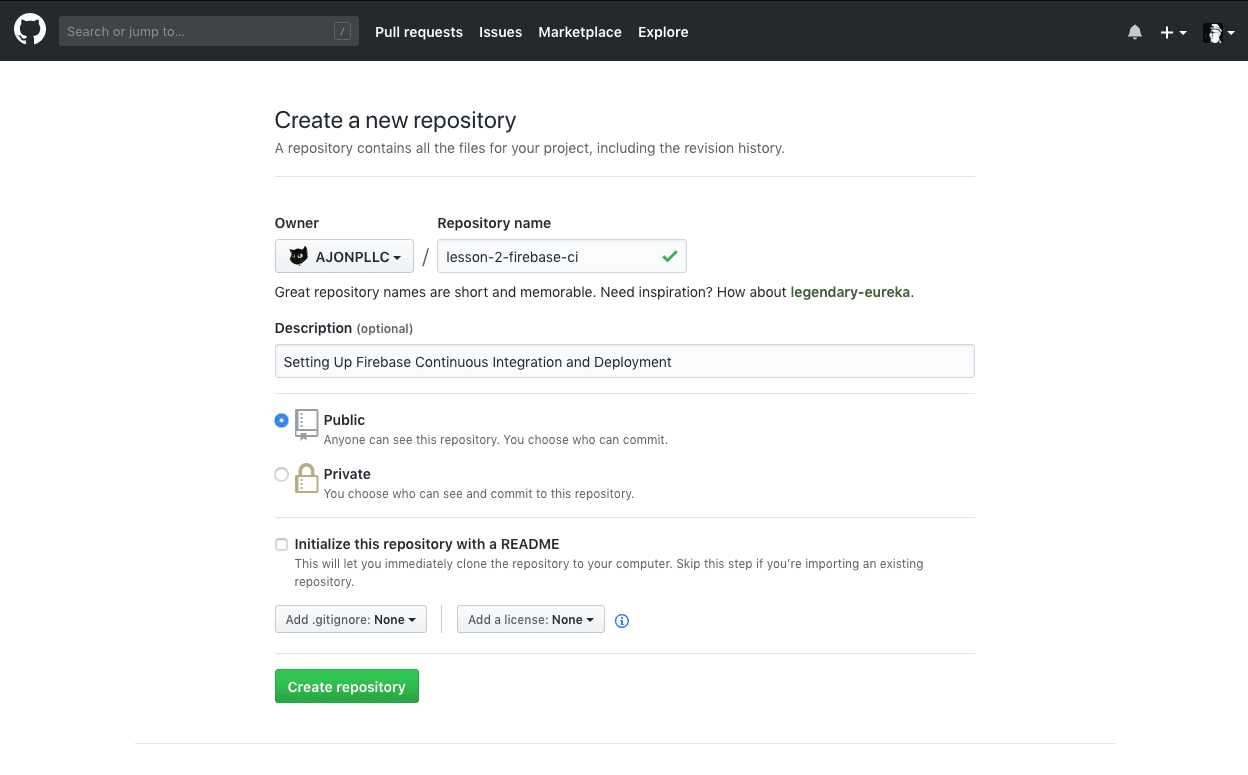Go to GitHub home via Octocat logo
The height and width of the screenshot is (775, 1248).
click(30, 31)
